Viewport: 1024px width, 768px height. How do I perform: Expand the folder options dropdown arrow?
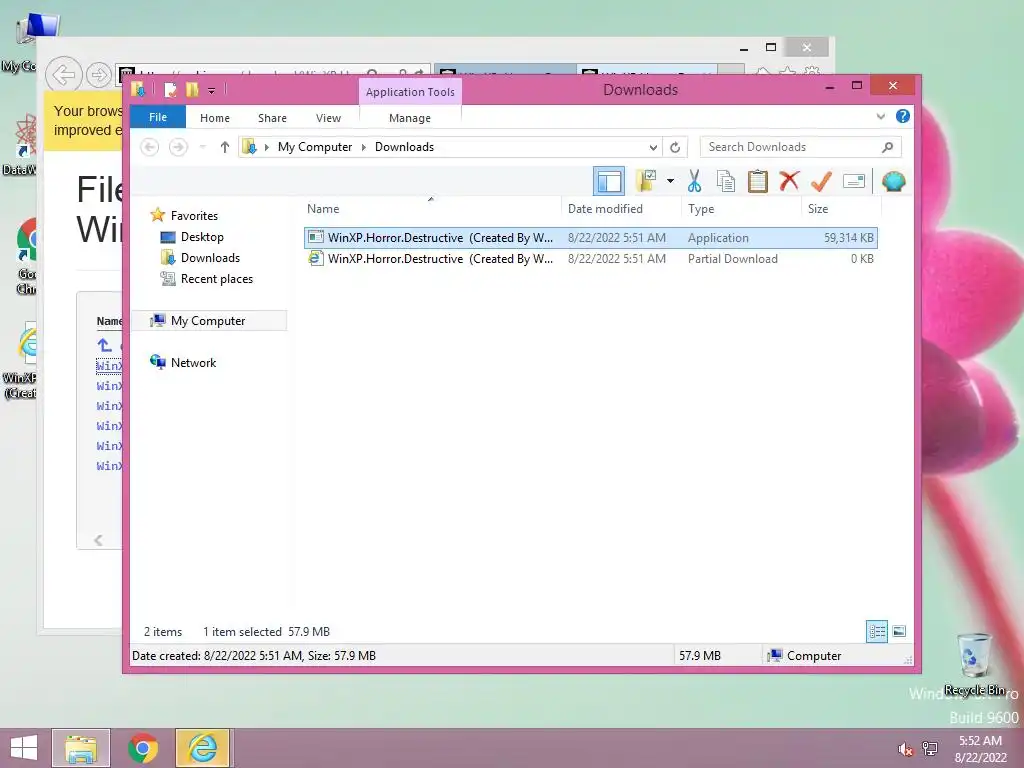670,181
